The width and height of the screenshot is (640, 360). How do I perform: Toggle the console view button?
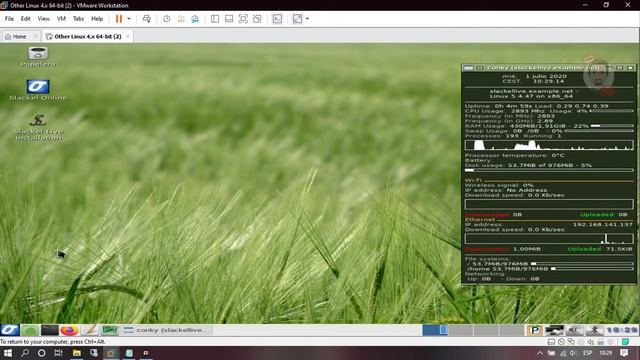[x=277, y=19]
